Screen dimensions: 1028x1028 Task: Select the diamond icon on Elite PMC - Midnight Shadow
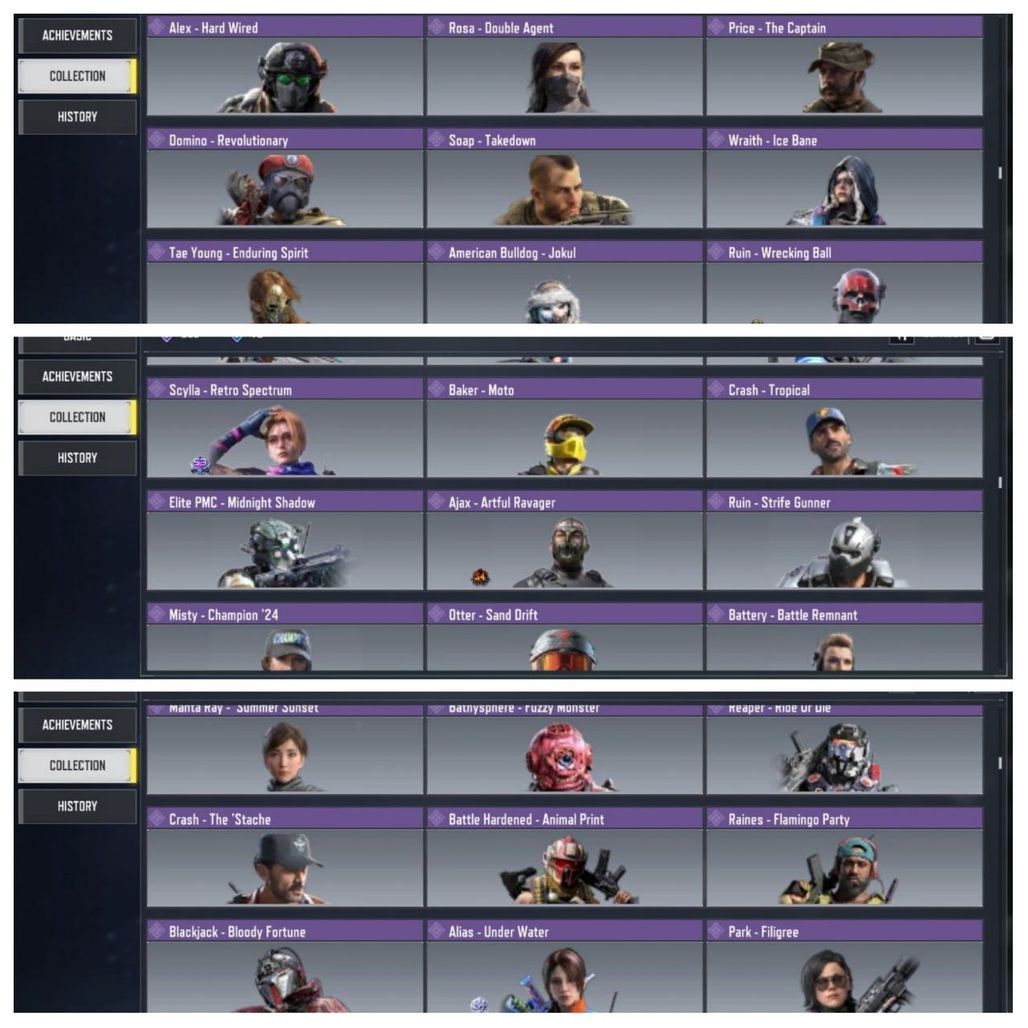(x=157, y=502)
